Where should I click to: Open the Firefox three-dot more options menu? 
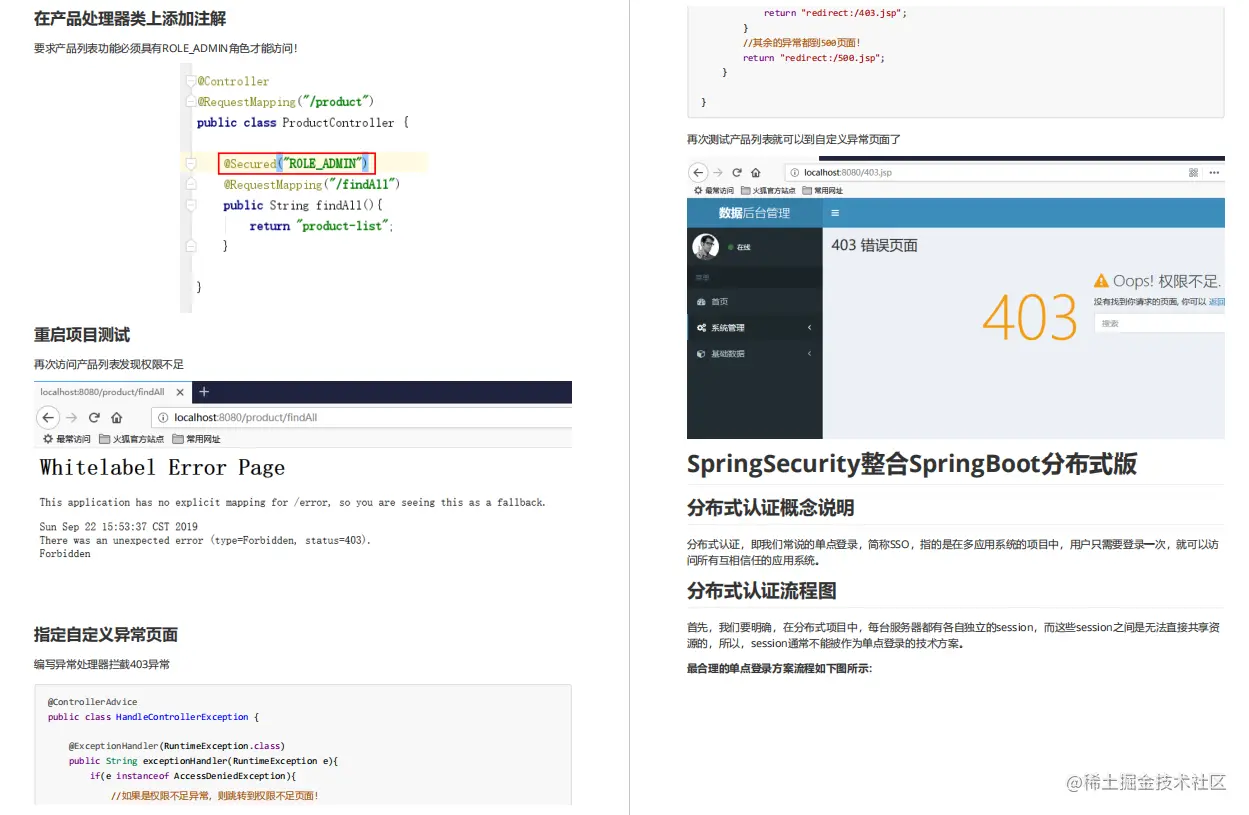1212,171
